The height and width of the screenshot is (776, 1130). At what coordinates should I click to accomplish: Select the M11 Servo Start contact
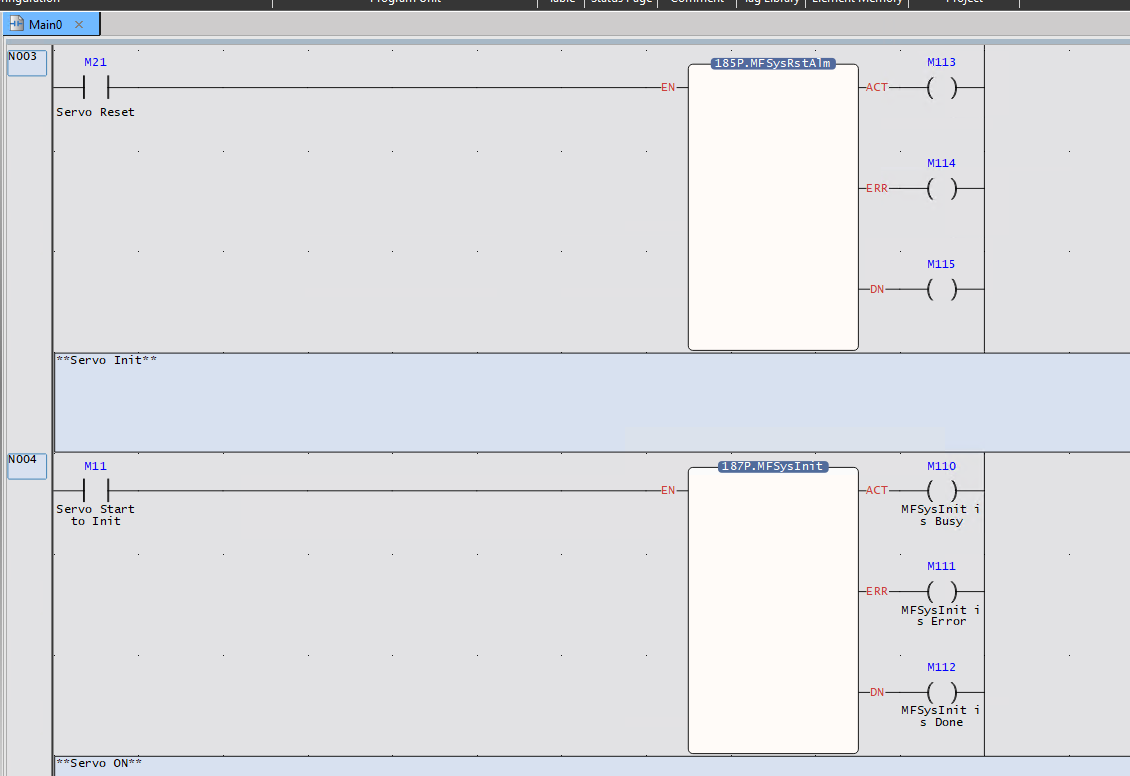95,491
